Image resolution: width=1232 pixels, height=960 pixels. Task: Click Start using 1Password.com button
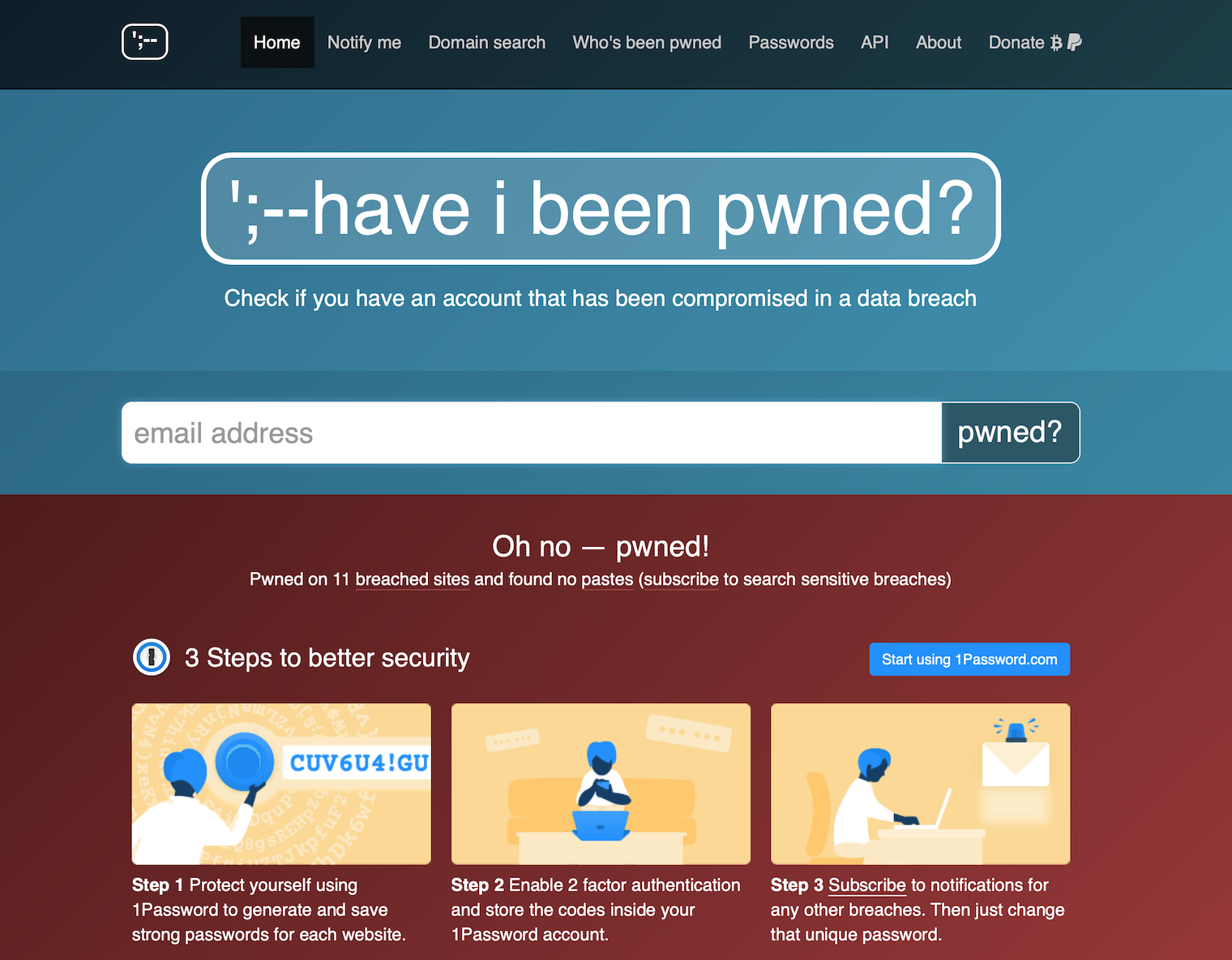(x=969, y=659)
